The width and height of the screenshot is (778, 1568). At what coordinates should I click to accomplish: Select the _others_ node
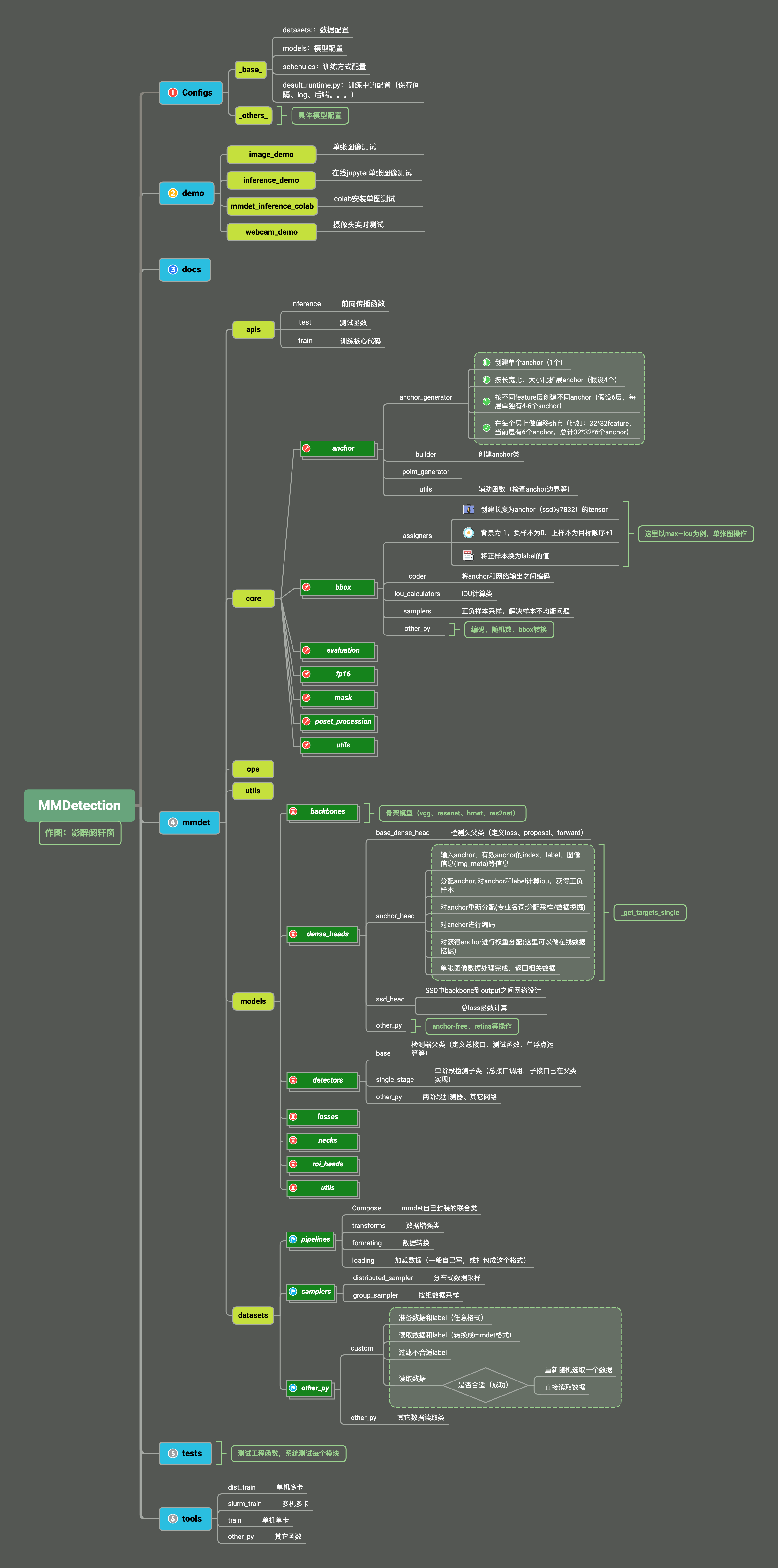[253, 116]
